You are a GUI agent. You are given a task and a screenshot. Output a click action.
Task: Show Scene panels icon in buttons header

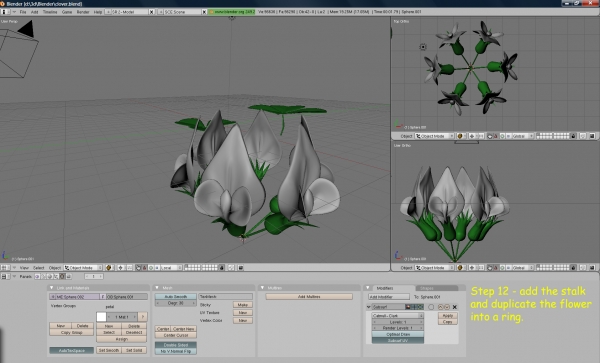pyautogui.click(x=68, y=276)
